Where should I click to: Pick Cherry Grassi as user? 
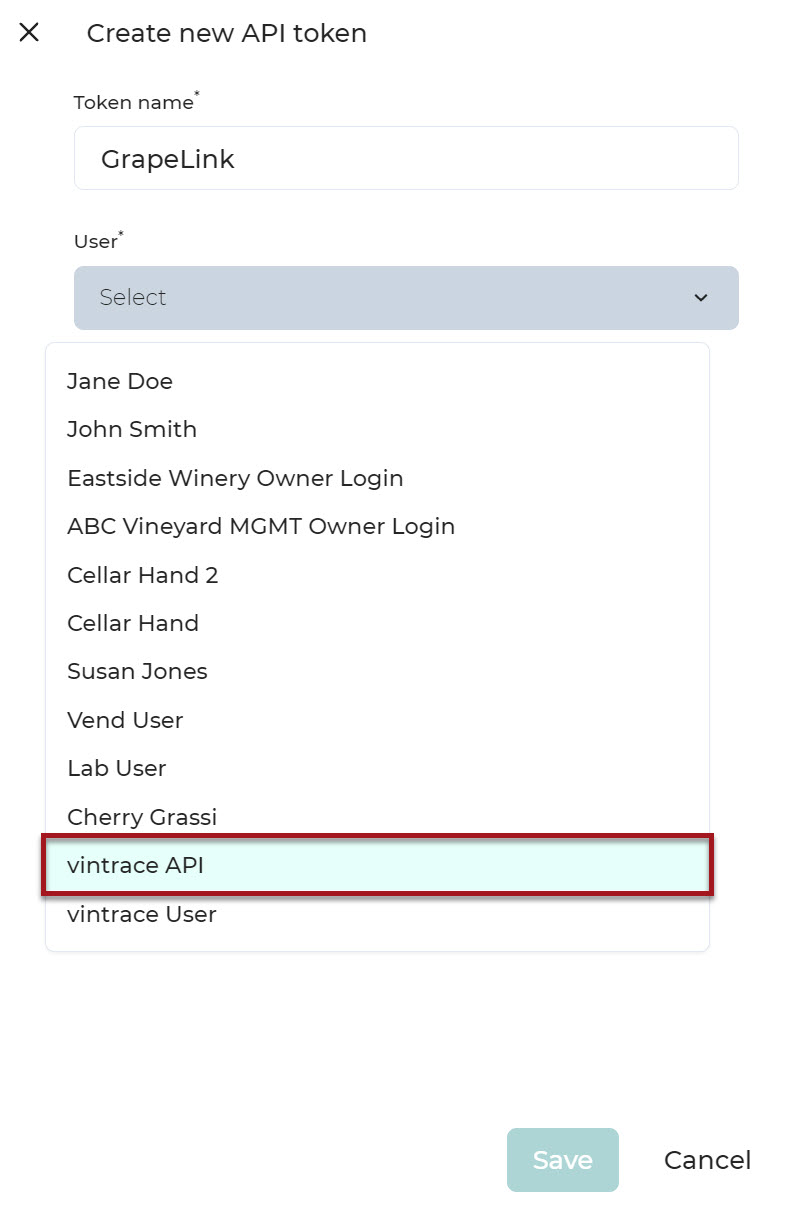(x=377, y=817)
